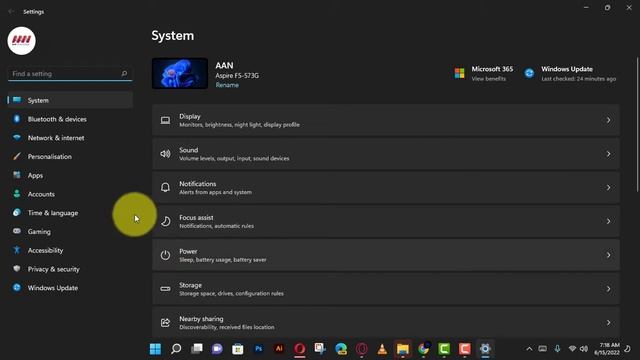Click the Power icon
The width and height of the screenshot is (640, 360).
[x=165, y=255]
